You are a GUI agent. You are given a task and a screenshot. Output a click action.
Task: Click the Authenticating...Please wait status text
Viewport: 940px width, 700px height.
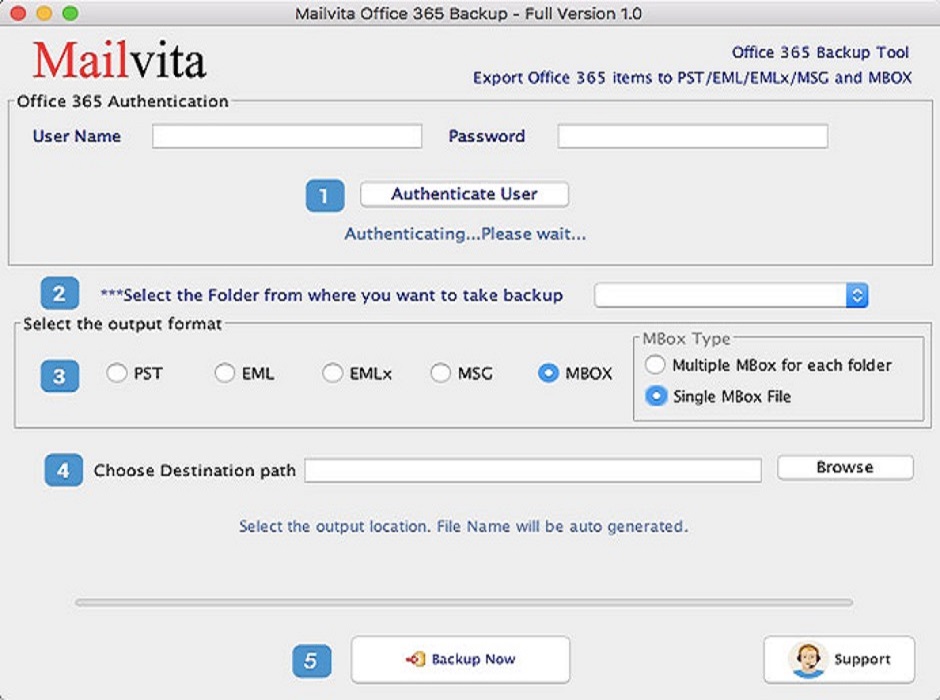coord(465,234)
